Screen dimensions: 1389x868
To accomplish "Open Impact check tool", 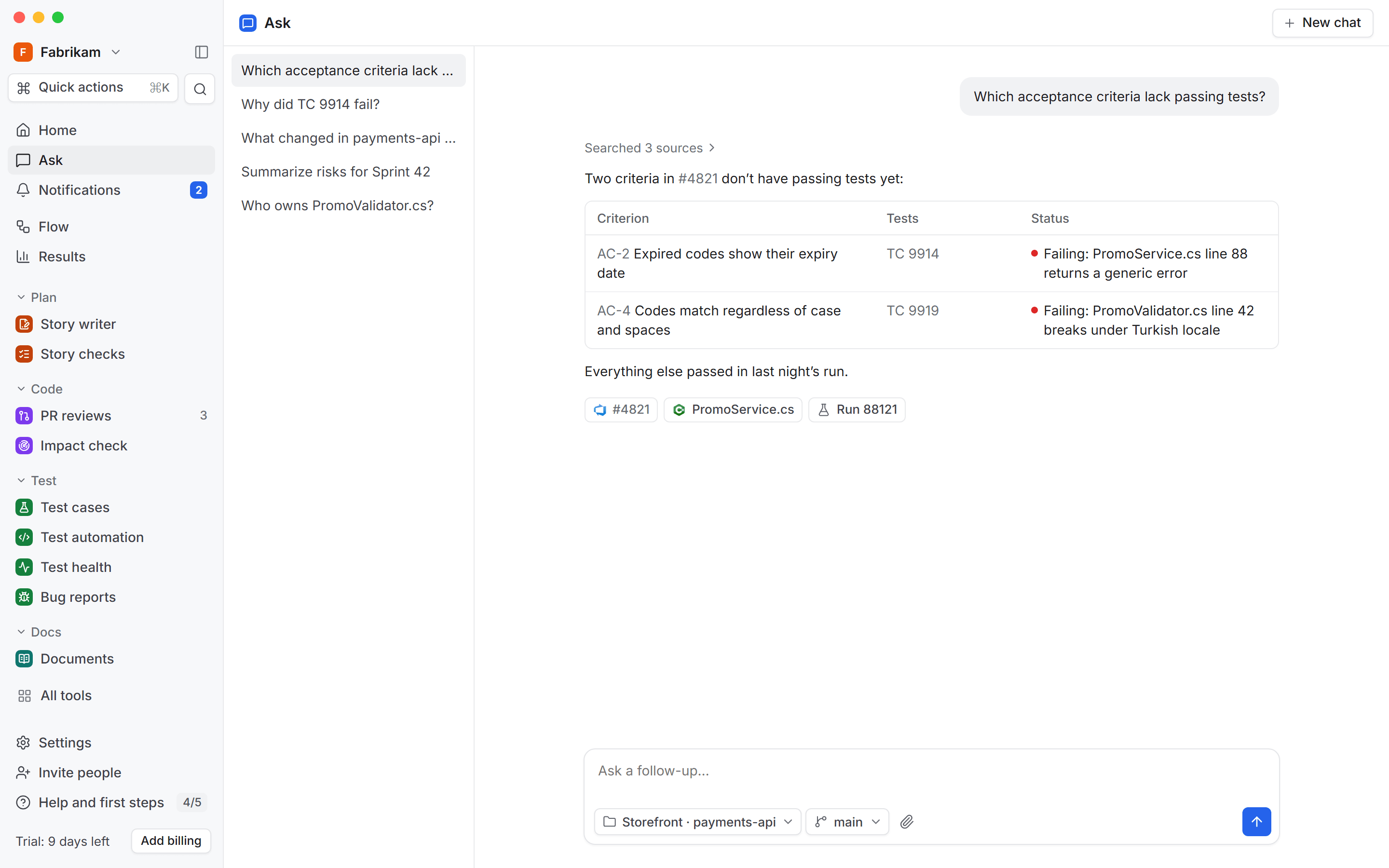I will [x=111, y=446].
